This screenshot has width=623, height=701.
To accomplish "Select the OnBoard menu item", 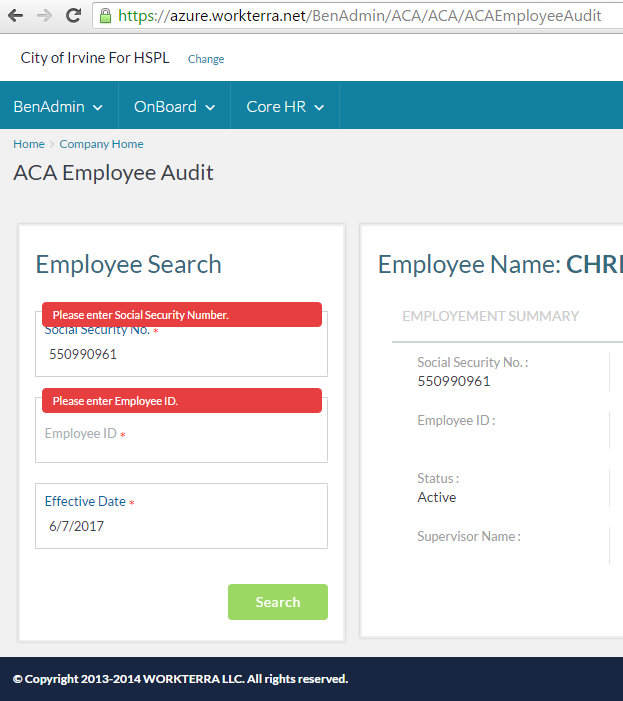I will pos(175,106).
